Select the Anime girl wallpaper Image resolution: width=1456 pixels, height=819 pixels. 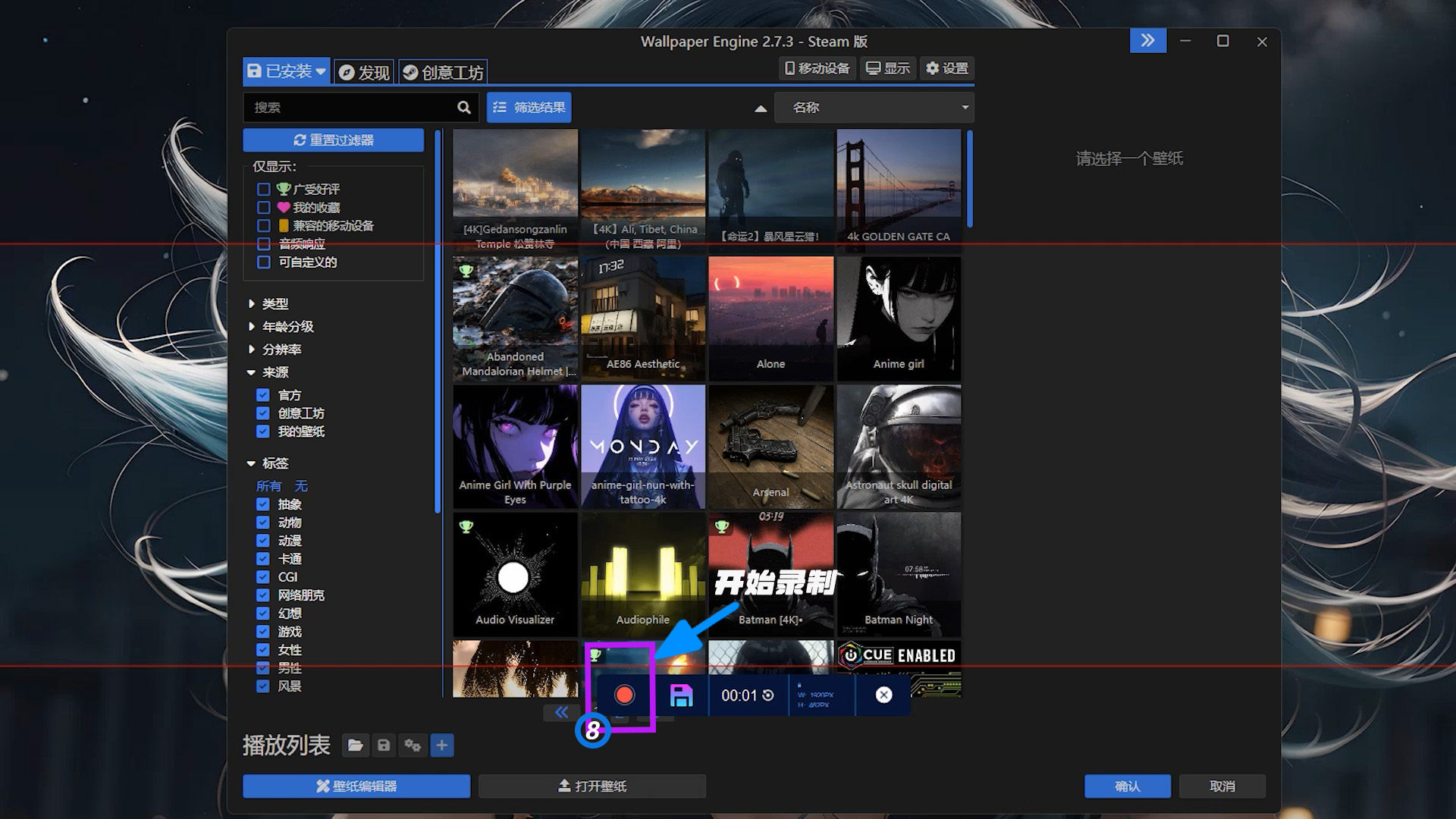[x=899, y=318]
